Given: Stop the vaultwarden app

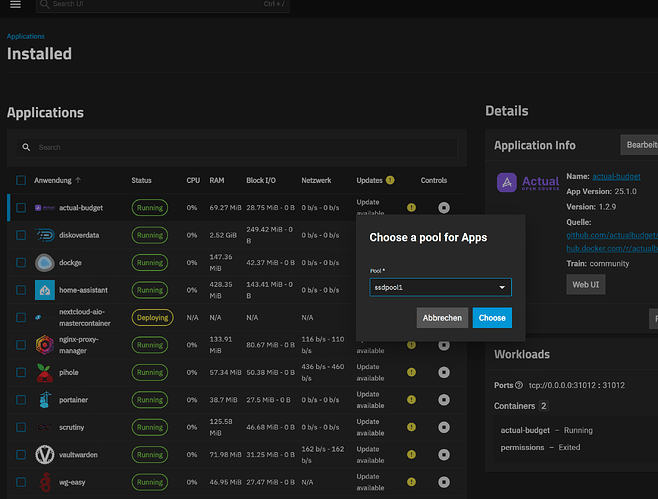Looking at the screenshot, I should click(444, 455).
